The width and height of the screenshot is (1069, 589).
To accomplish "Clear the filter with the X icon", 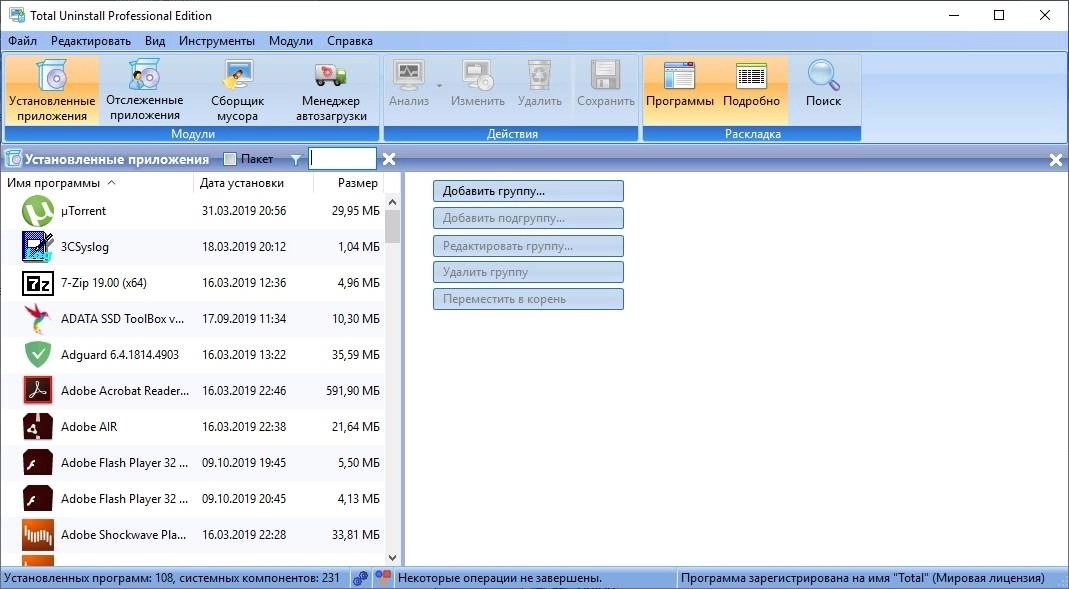I will 389,160.
